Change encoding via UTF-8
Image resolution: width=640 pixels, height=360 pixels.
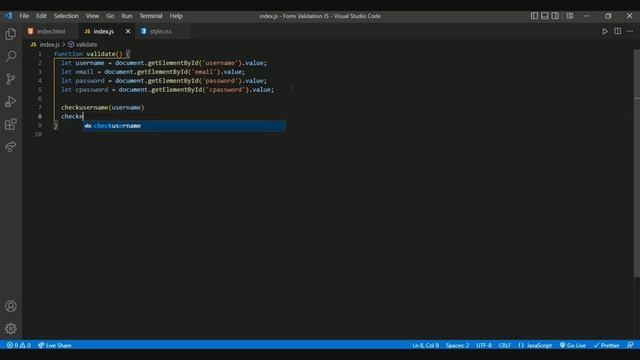coord(484,345)
